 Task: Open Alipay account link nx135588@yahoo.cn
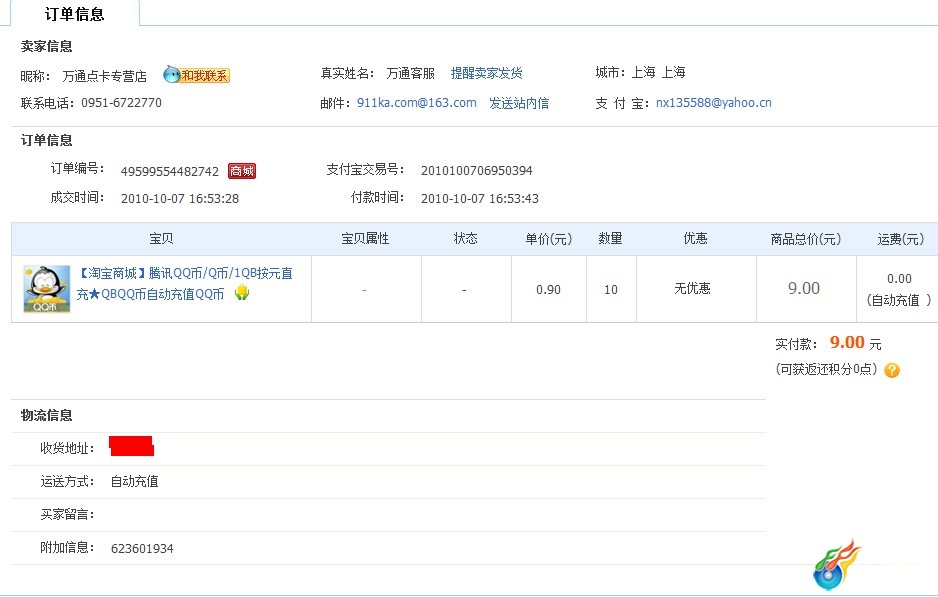[x=714, y=103]
